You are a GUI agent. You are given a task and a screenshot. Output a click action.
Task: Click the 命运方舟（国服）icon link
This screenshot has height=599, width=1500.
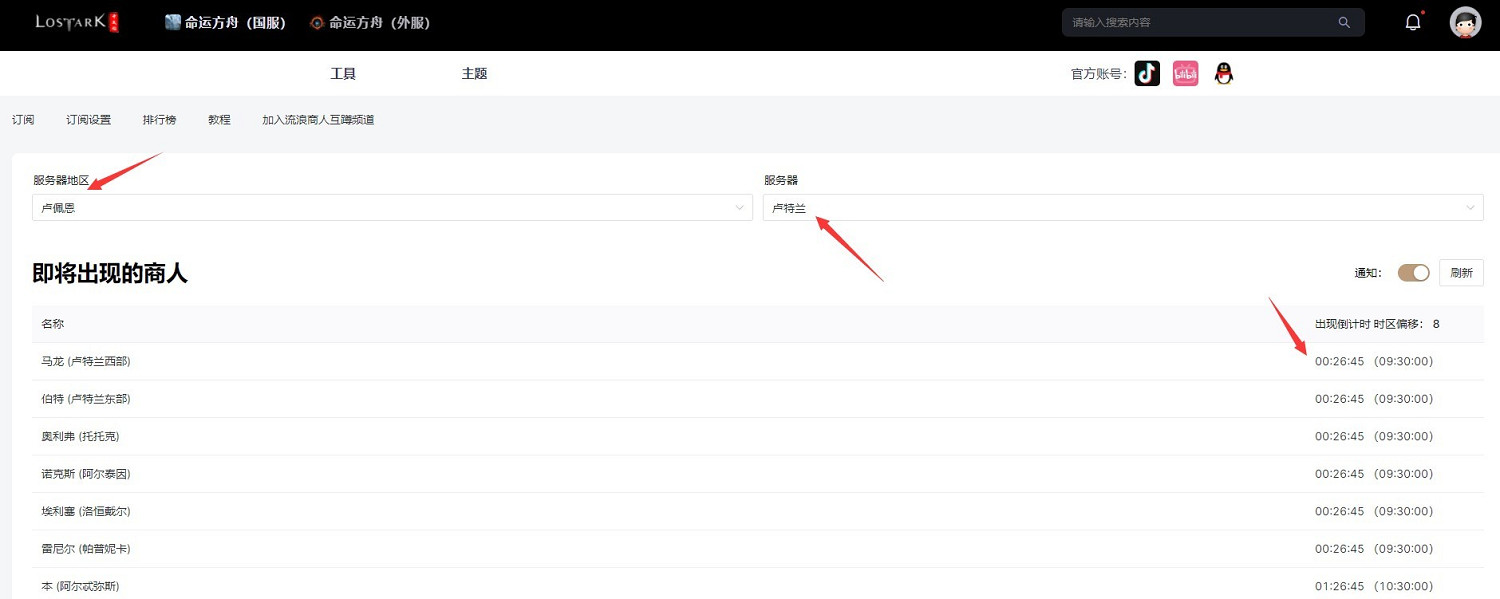pos(173,22)
